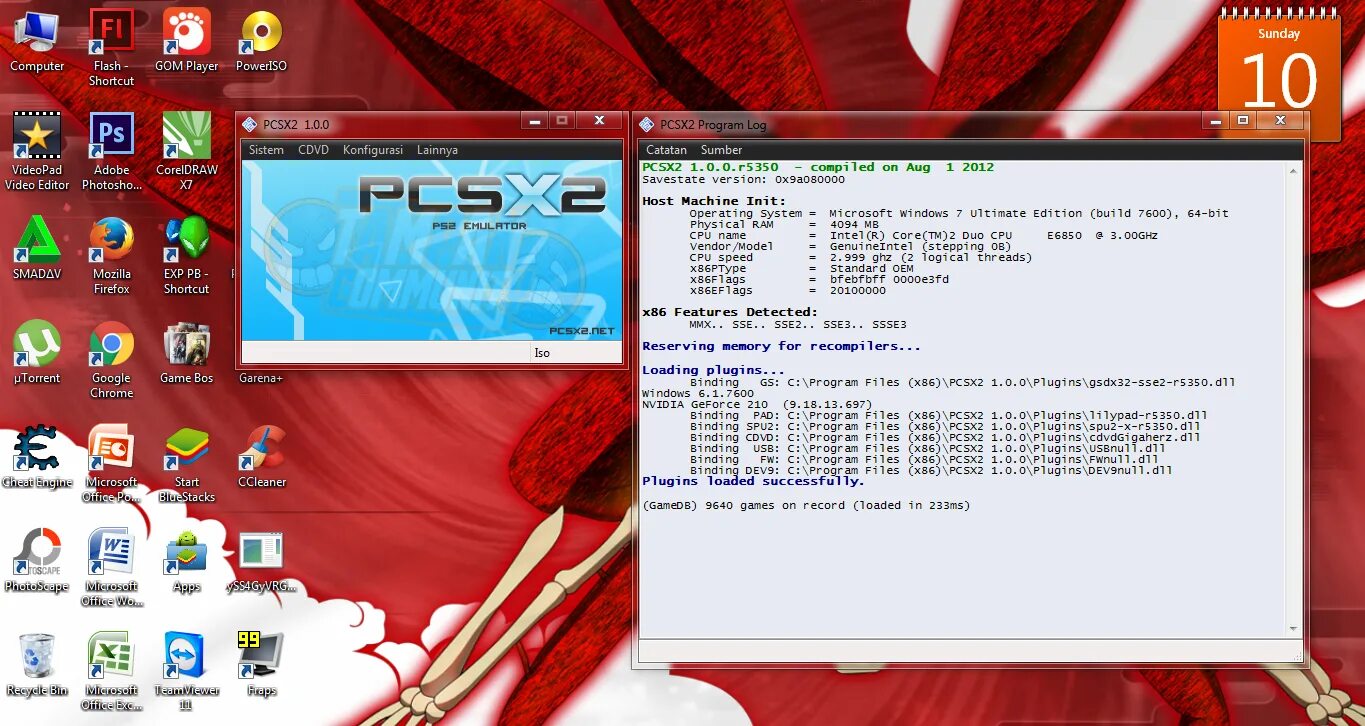Close the PCSX2 Program Log window
The image size is (1365, 726).
(1280, 121)
